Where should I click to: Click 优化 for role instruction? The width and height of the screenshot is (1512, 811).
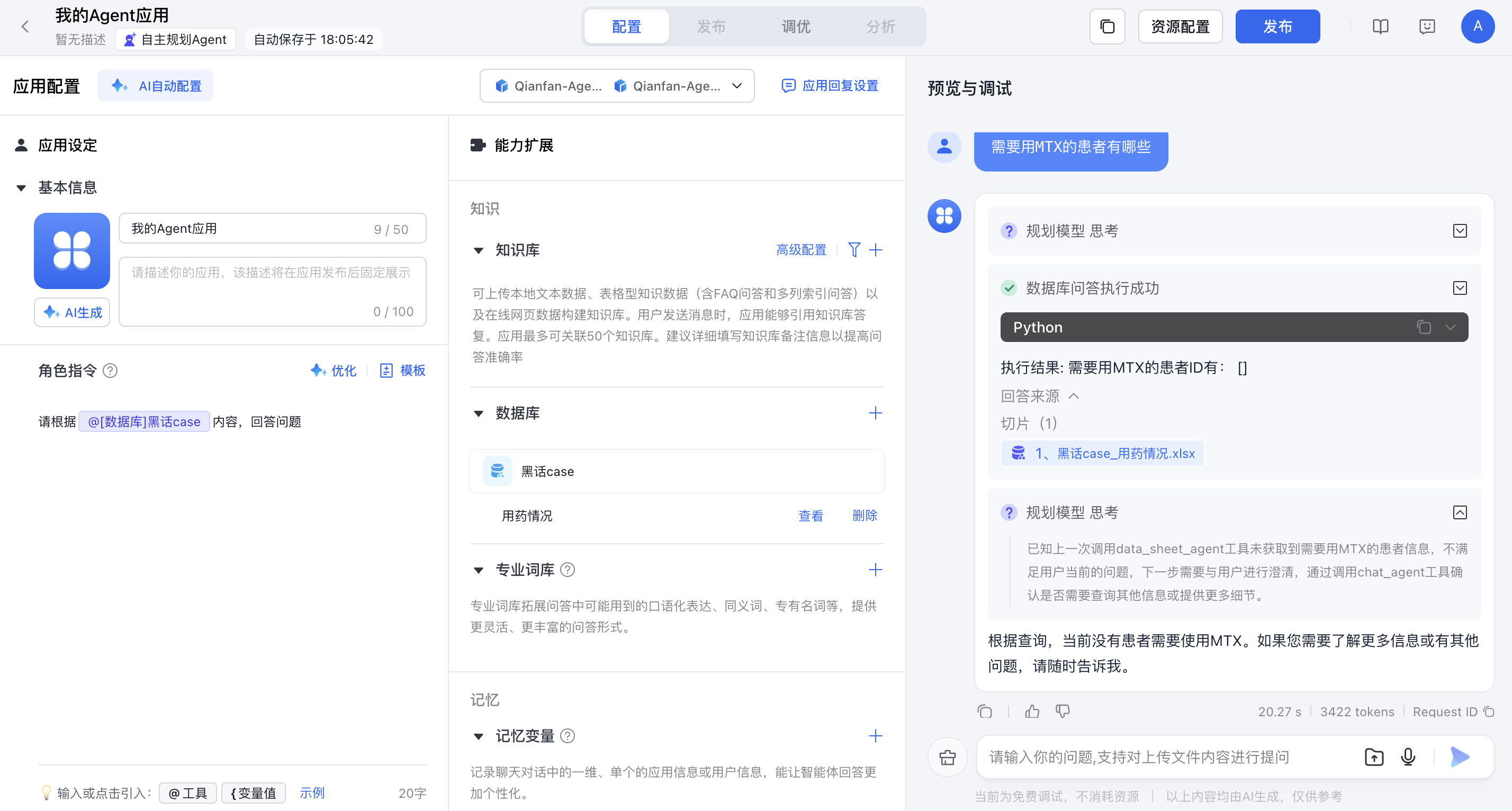(333, 370)
